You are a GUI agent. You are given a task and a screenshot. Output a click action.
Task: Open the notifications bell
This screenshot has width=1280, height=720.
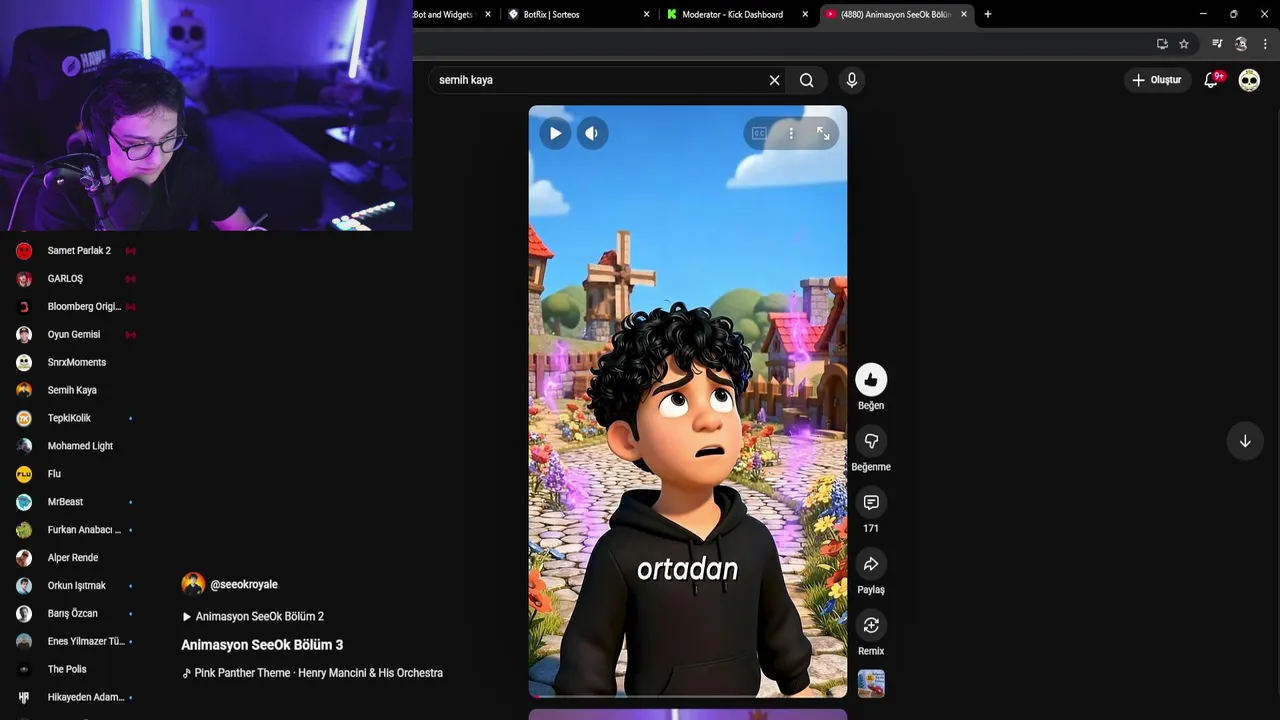pyautogui.click(x=1211, y=80)
